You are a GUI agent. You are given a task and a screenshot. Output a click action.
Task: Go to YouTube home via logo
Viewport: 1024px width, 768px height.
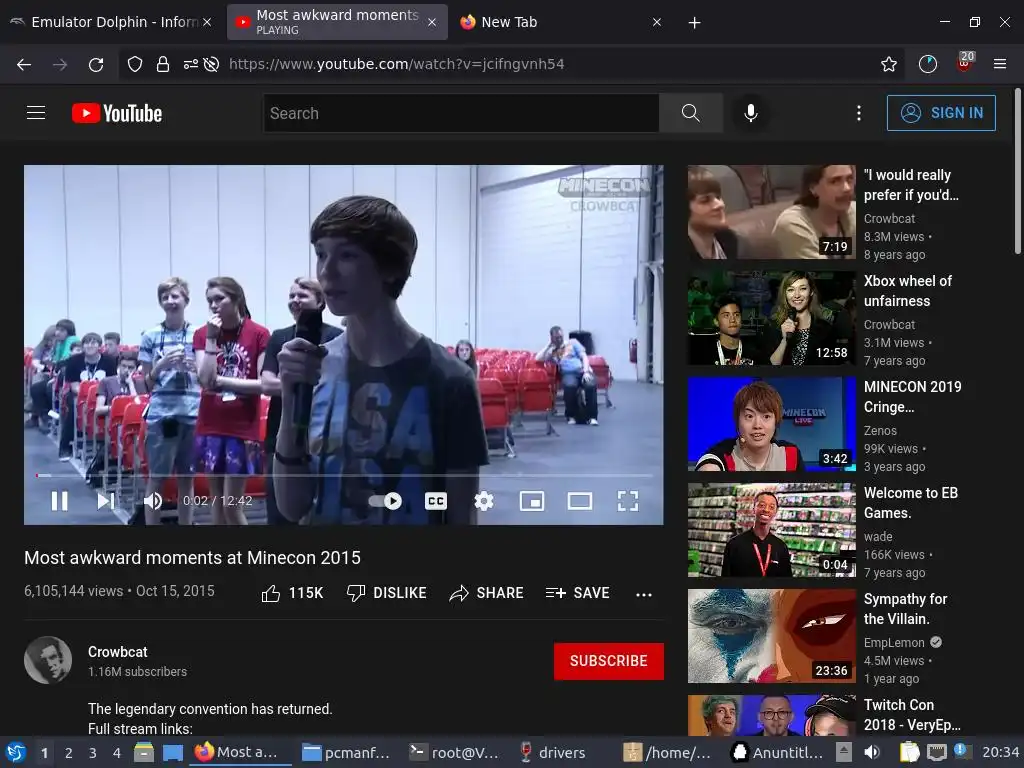point(117,113)
